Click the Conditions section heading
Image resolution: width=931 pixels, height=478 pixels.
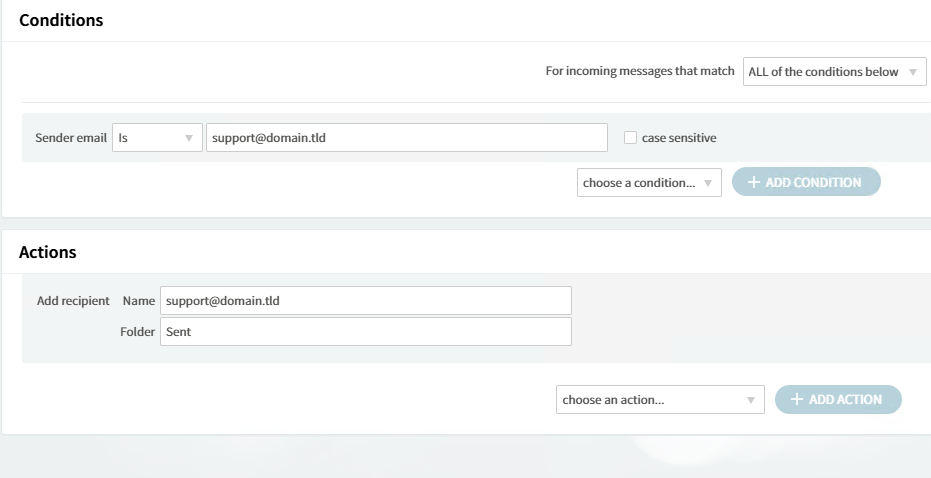point(61,20)
